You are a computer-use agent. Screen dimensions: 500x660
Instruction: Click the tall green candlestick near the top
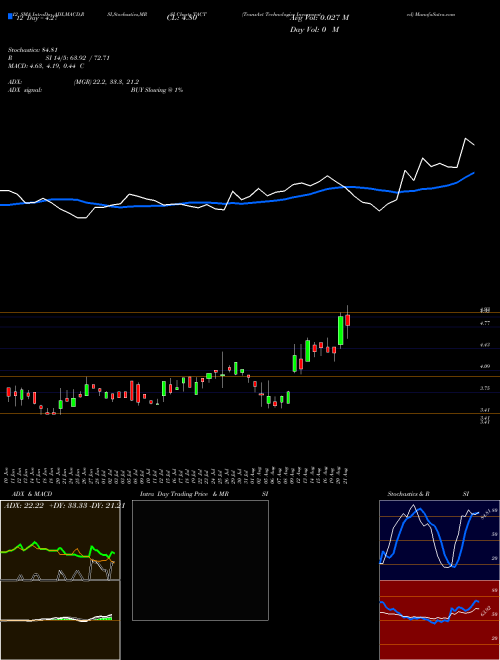coord(340,330)
